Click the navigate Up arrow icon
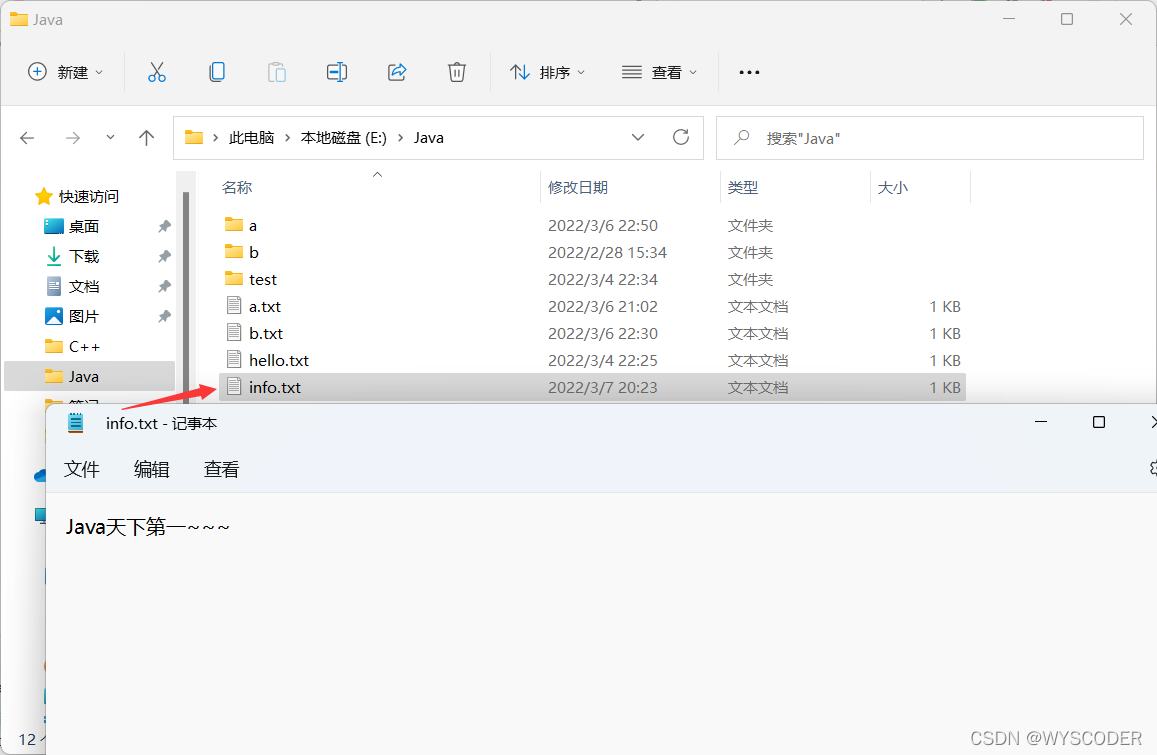This screenshot has width=1157, height=755. click(146, 137)
